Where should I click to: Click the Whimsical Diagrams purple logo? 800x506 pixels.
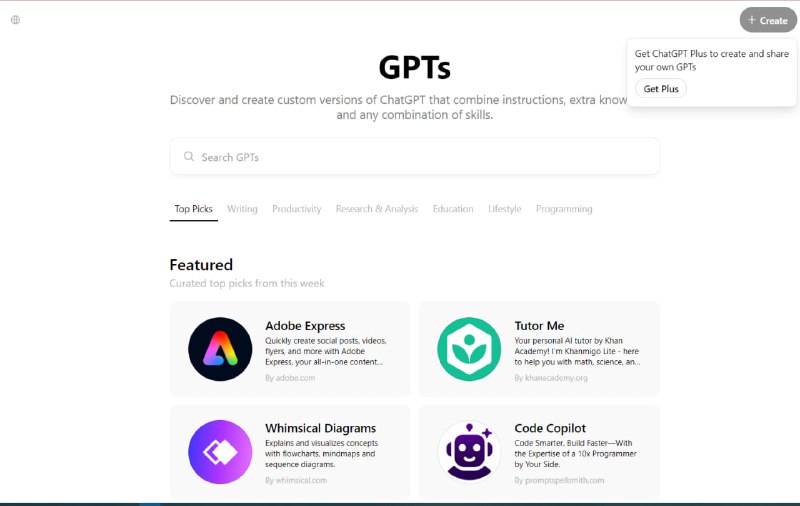point(220,452)
